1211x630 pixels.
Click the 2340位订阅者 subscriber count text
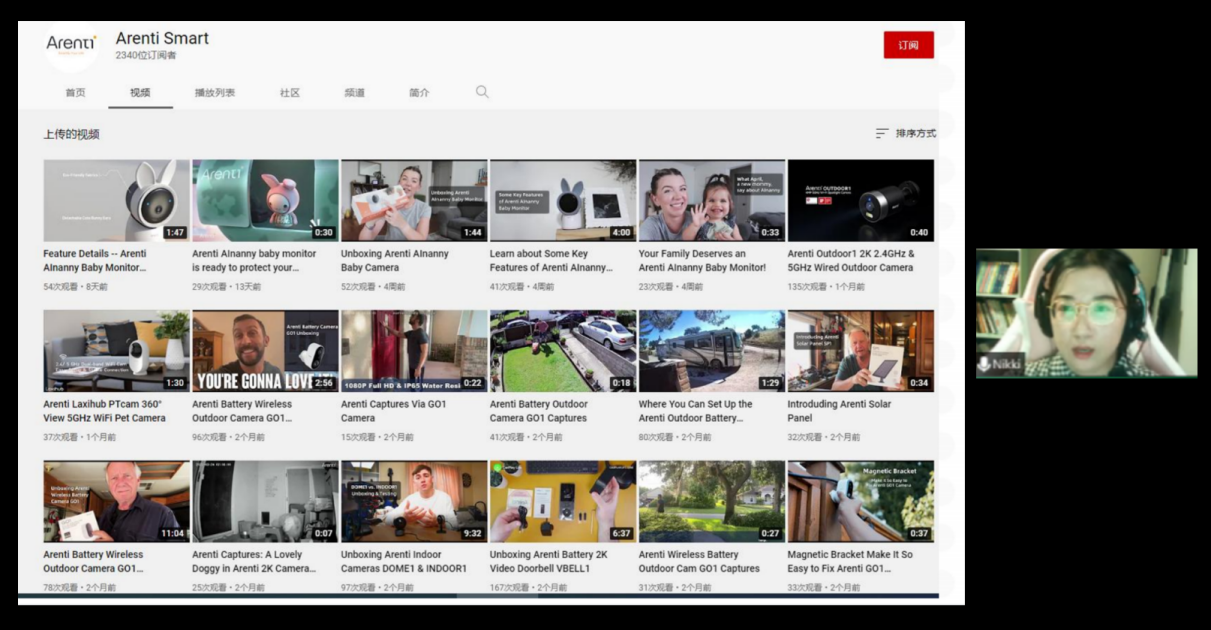point(146,56)
